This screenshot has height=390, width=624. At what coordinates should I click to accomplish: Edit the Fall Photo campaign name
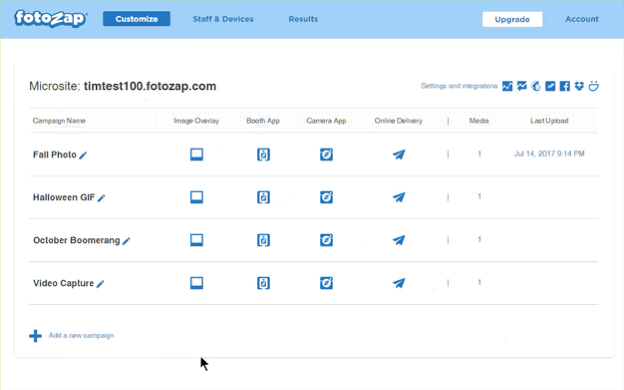[x=83, y=155]
